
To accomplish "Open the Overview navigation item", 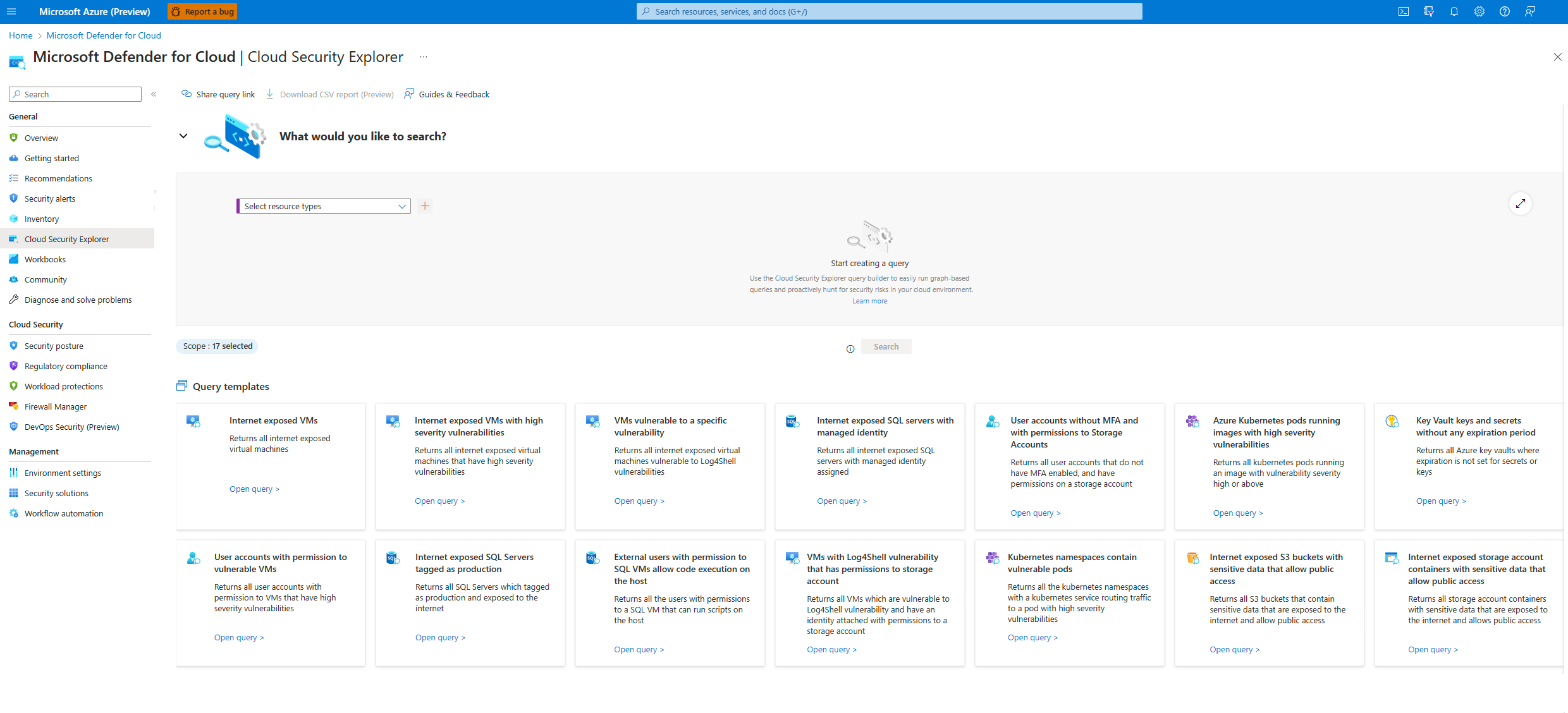I will click(41, 138).
